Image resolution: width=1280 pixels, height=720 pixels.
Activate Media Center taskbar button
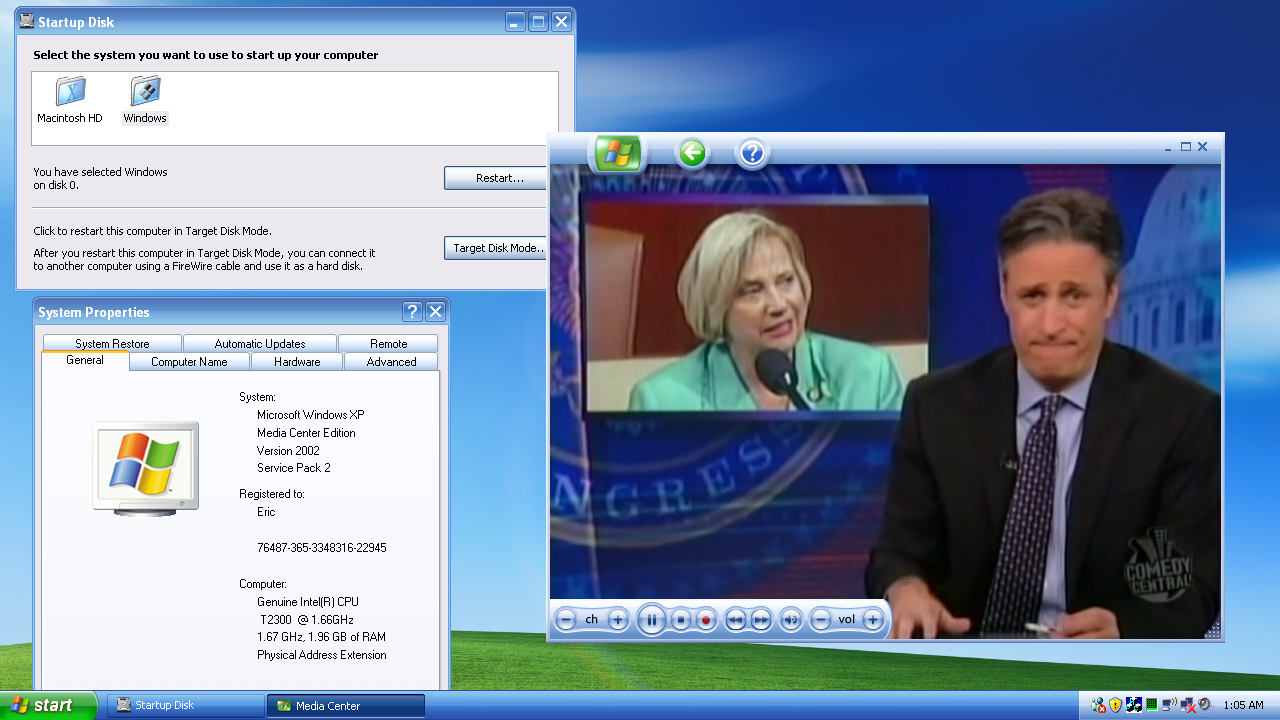pos(346,705)
